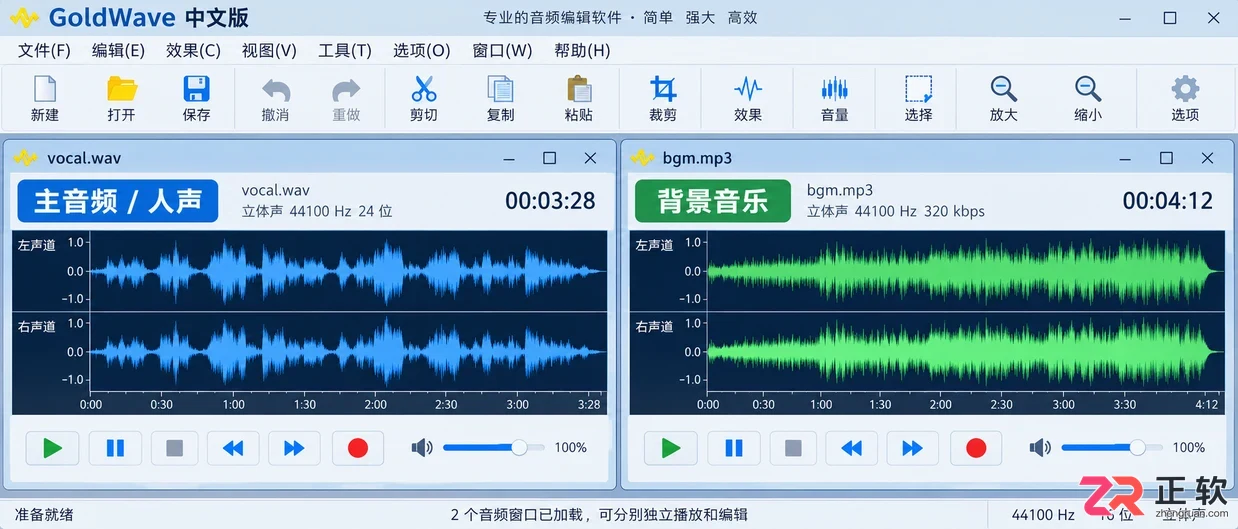Copy with the 复制 toolbar icon
Viewport: 1238px width, 529px height.
(x=500, y=89)
